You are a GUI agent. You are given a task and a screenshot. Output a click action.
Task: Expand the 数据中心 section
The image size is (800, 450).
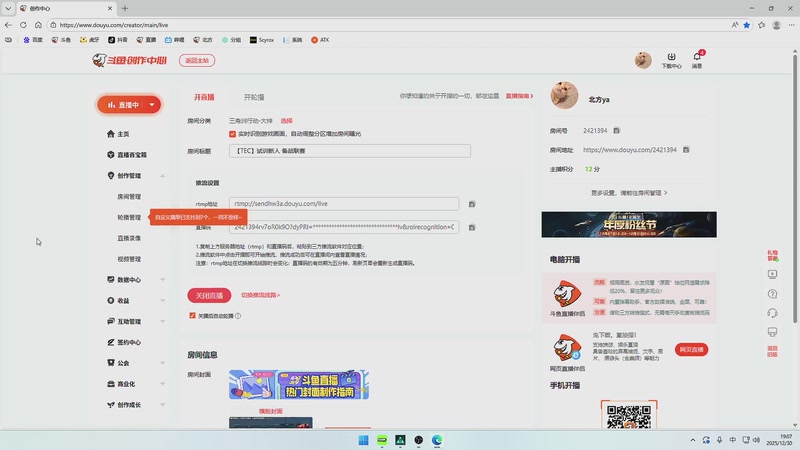point(162,280)
